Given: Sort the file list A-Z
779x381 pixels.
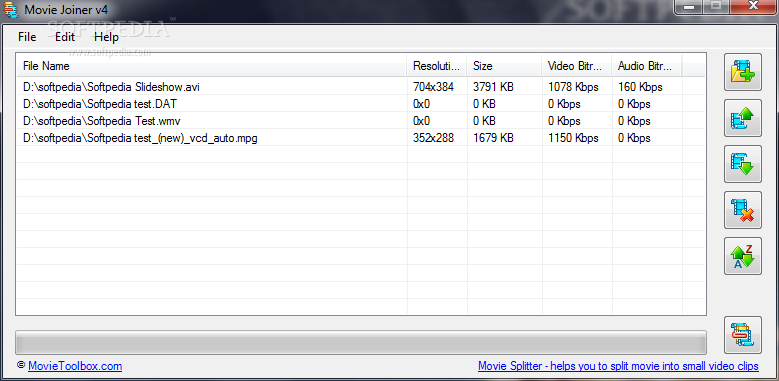Looking at the screenshot, I should 742,256.
